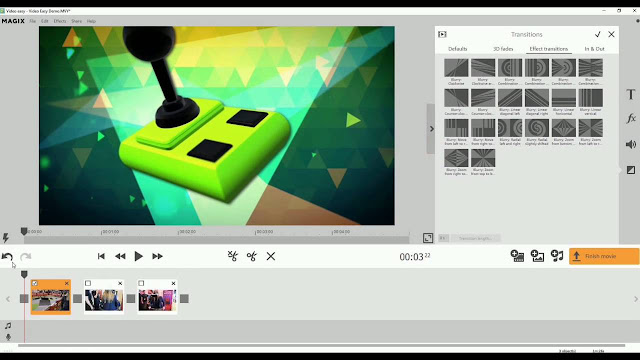This screenshot has height=360, width=640.
Task: Remove the third clip with its X
Action: [x=173, y=283]
